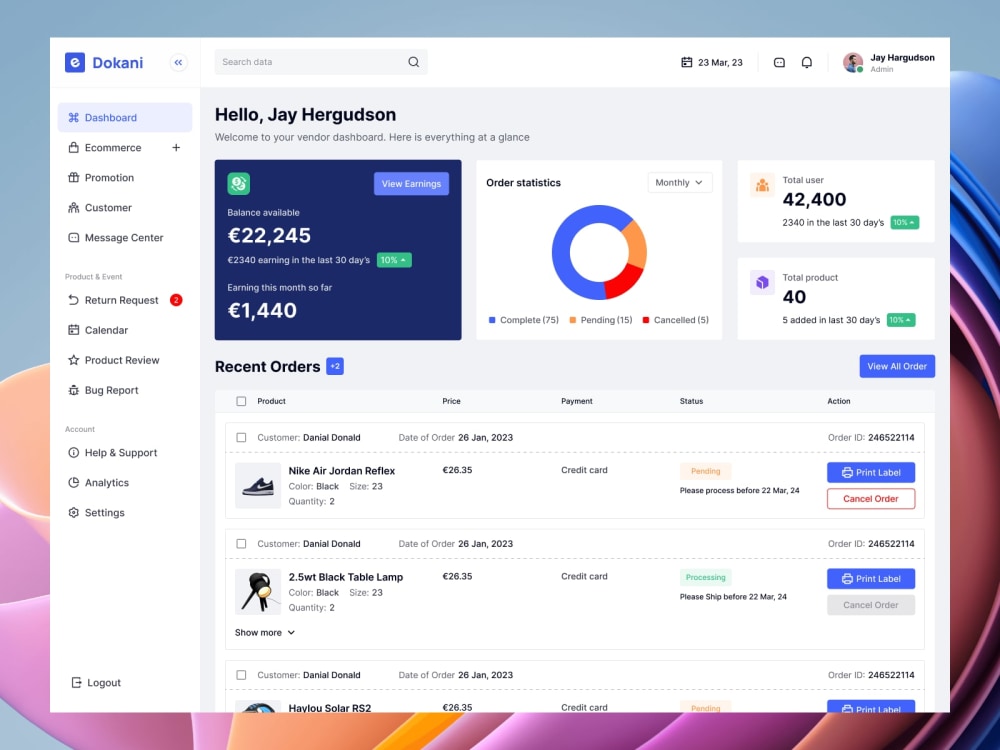Check the 2.5wt Black Table Lamp order's checkbox
Viewport: 1000px width, 750px height.
(x=241, y=543)
